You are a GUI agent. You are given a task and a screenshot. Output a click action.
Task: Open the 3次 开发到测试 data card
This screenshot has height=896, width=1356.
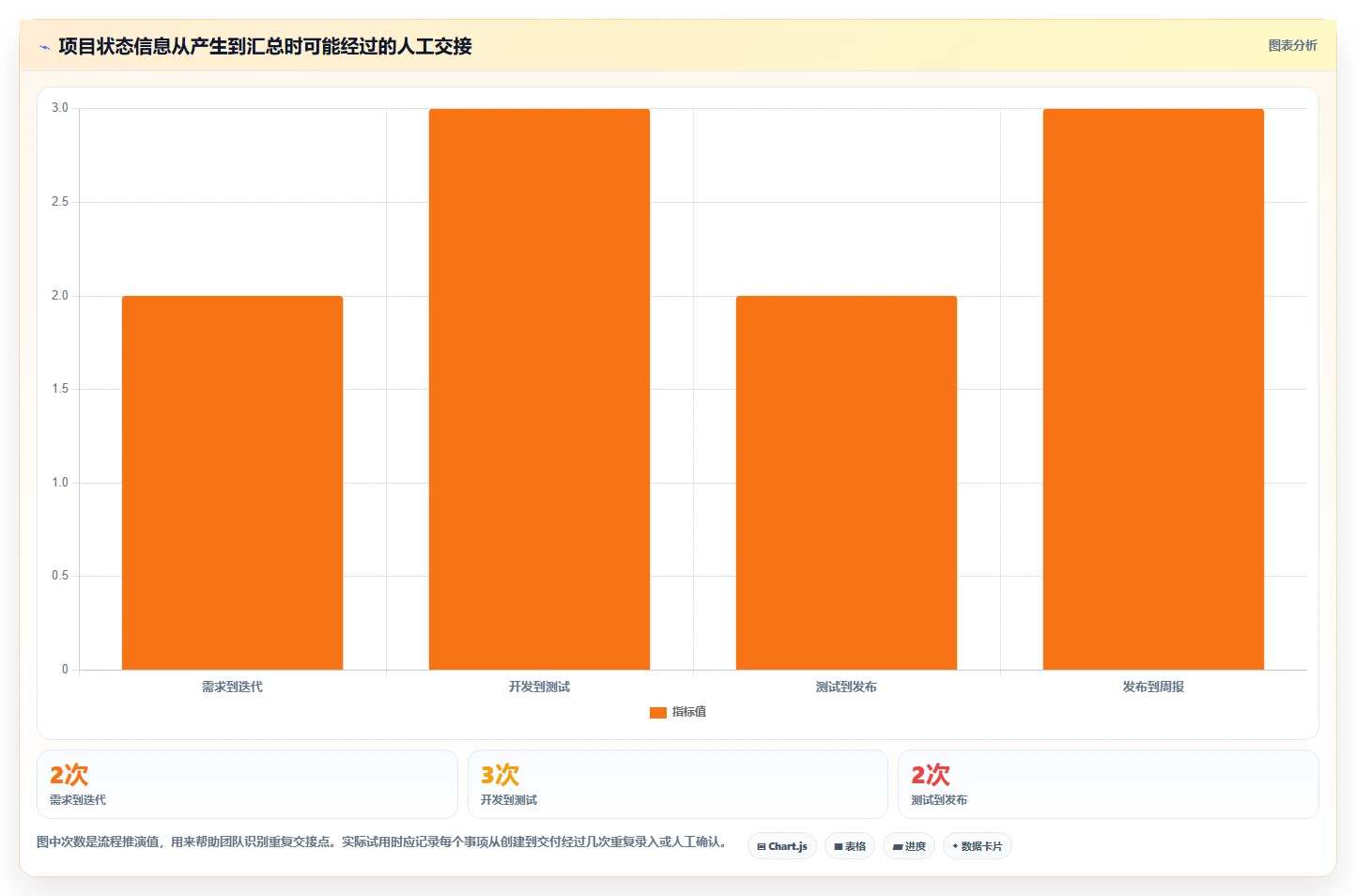678,784
